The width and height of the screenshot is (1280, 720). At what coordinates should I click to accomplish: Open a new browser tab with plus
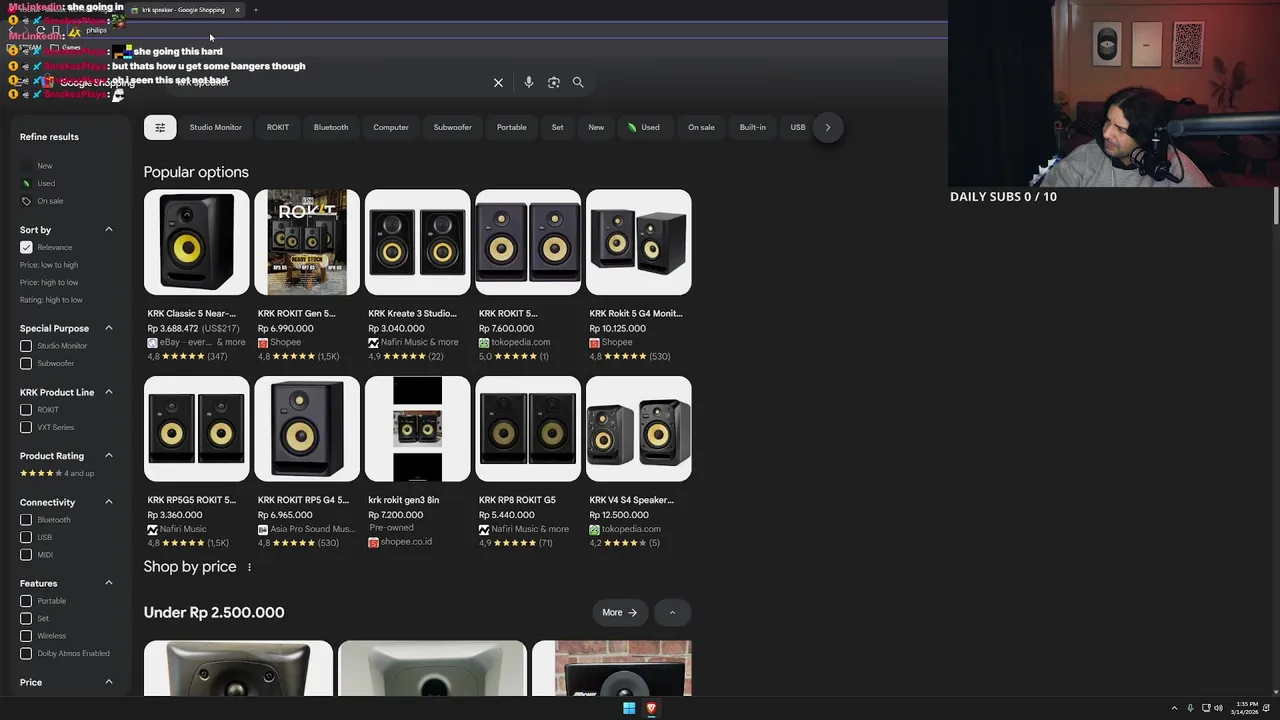click(255, 10)
